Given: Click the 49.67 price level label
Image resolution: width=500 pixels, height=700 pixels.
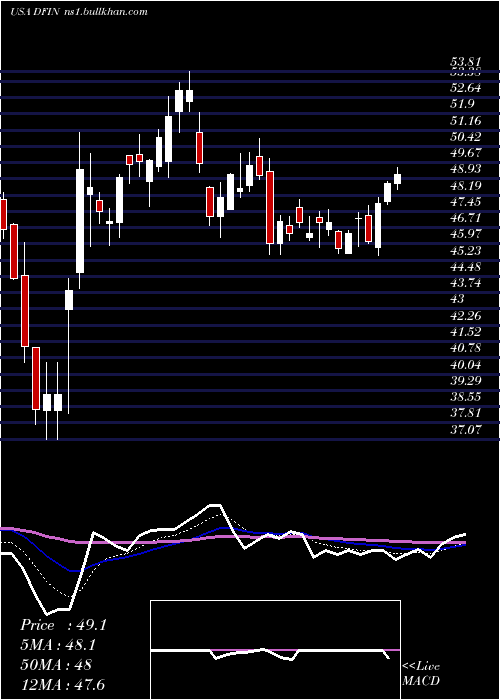Looking at the screenshot, I should point(465,153).
